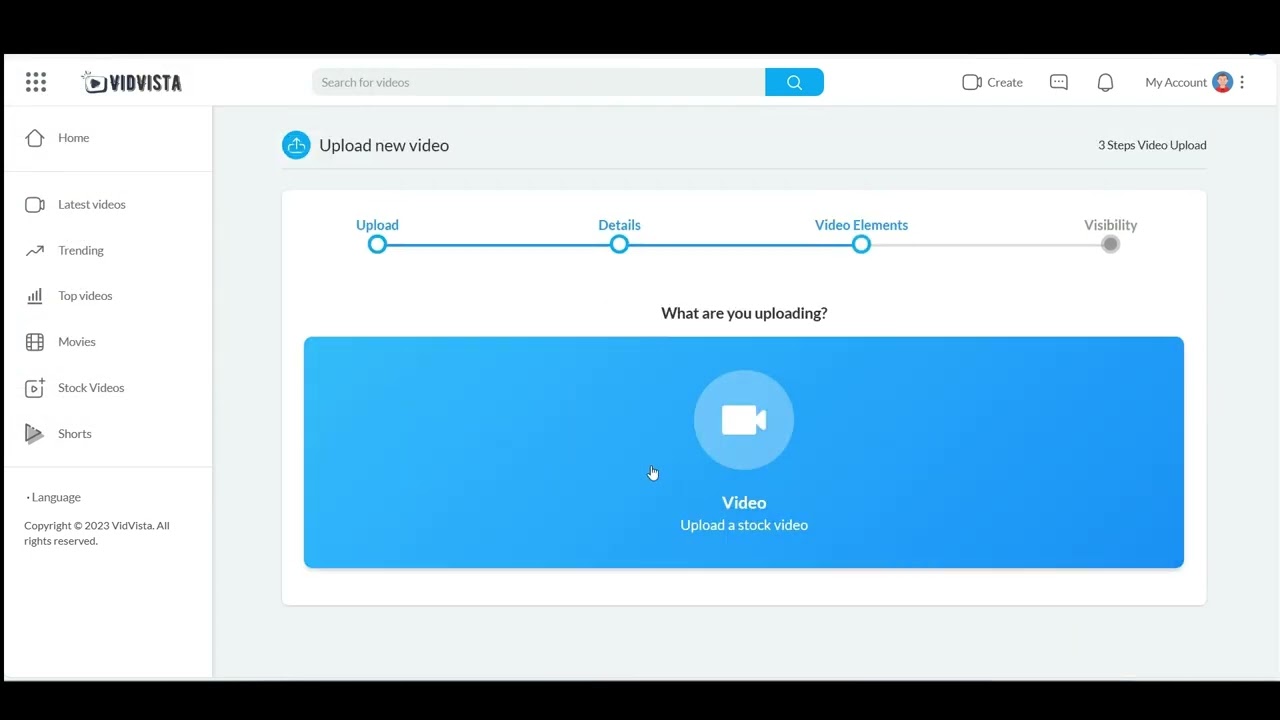1280x720 pixels.
Task: Go to Home in the sidebar
Action: 73,138
